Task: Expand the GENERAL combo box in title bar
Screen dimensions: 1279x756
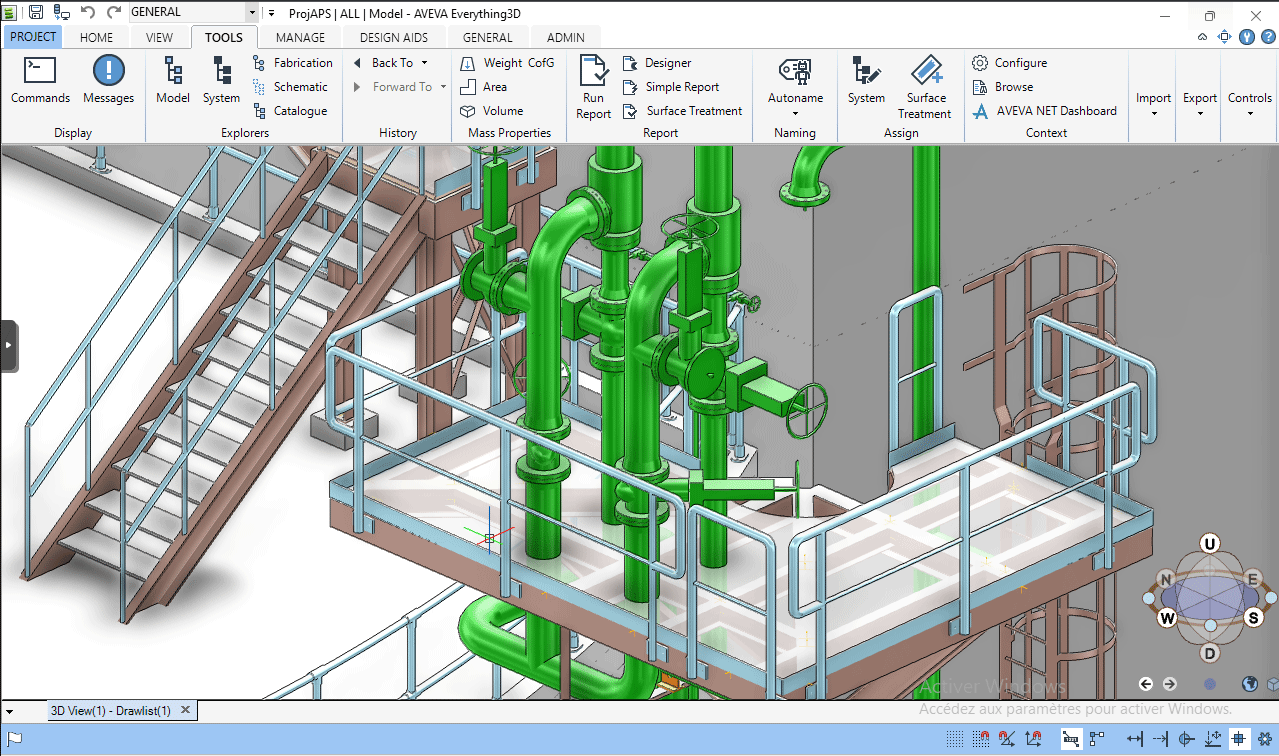Action: 251,13
